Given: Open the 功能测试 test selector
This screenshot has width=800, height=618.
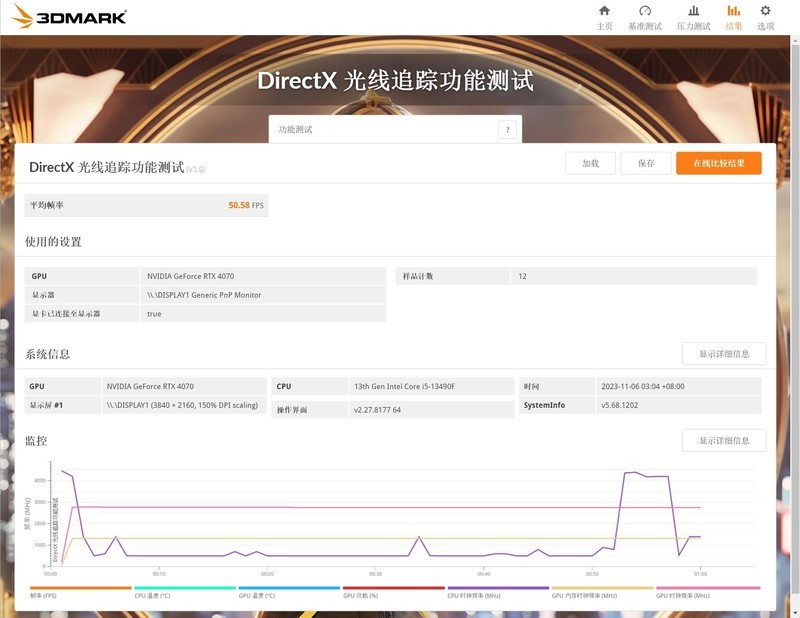Looking at the screenshot, I should tap(380, 130).
